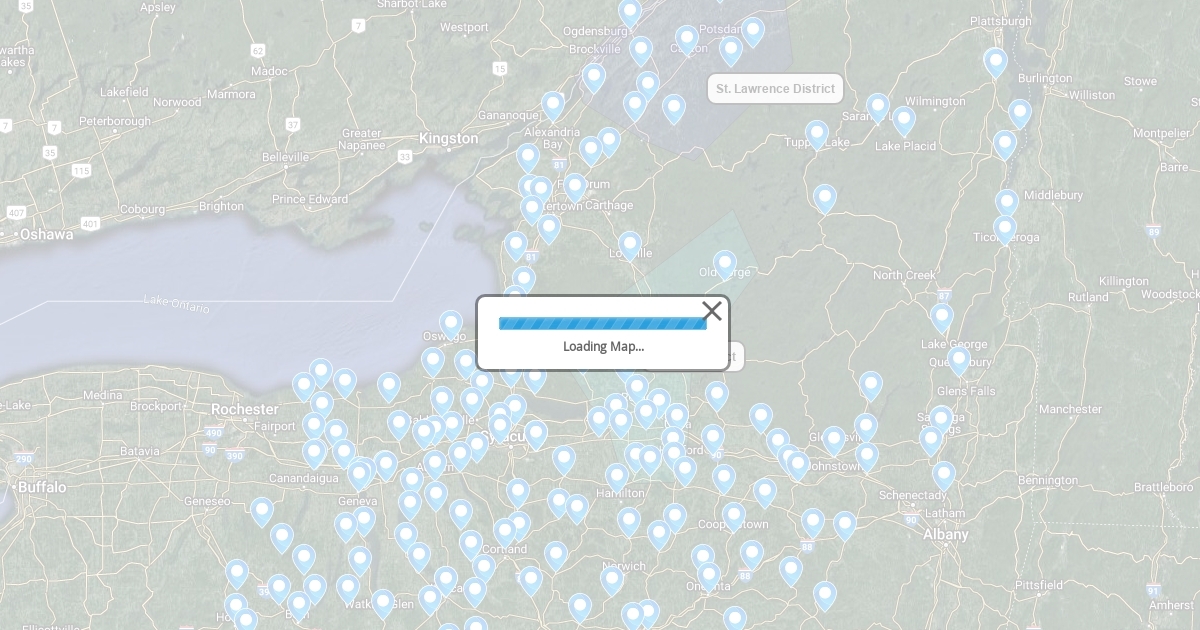The height and width of the screenshot is (630, 1200).
Task: Click the blue loading progress bar
Action: click(x=602, y=323)
